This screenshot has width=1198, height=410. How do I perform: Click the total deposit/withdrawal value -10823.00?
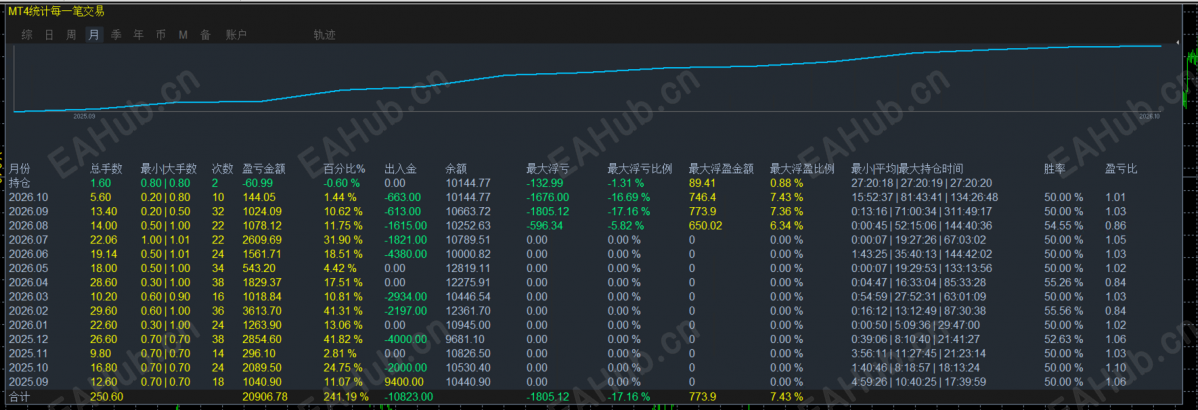409,396
